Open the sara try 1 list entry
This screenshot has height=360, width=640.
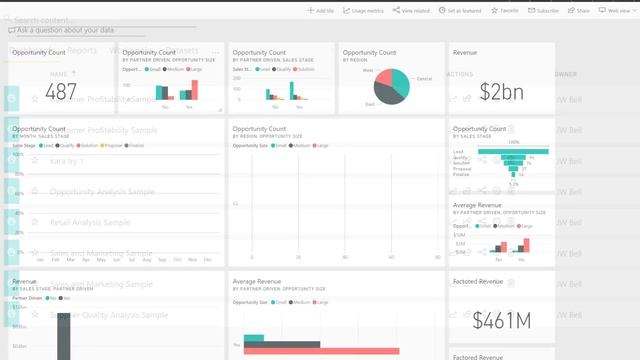click(x=67, y=161)
